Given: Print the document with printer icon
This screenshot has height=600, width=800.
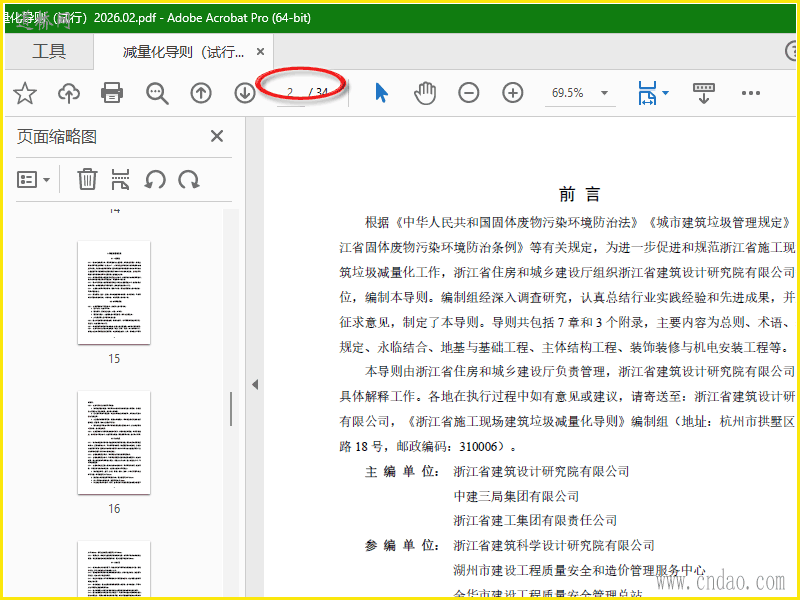Looking at the screenshot, I should click(x=112, y=93).
